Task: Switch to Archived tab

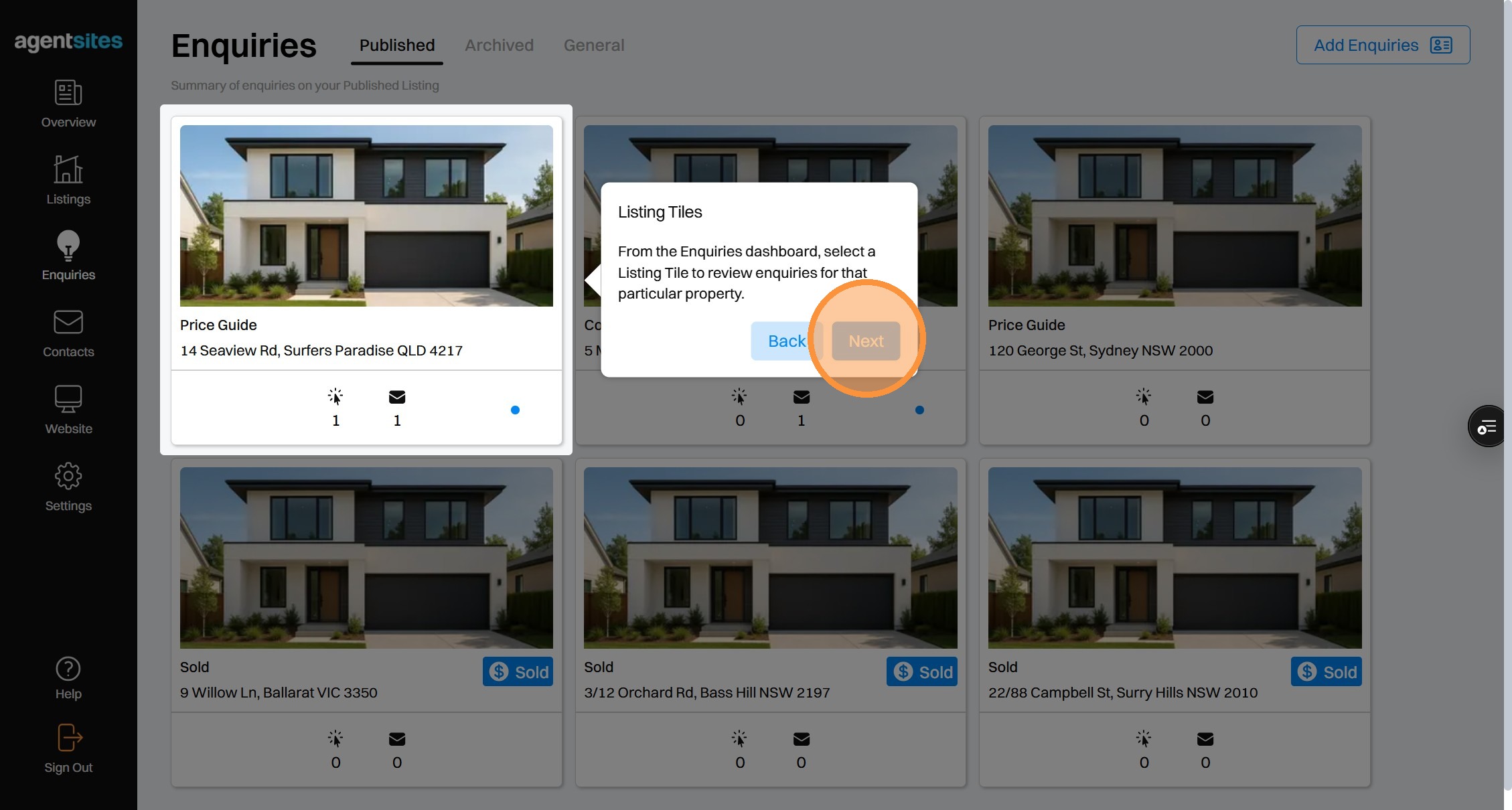Action: (499, 46)
